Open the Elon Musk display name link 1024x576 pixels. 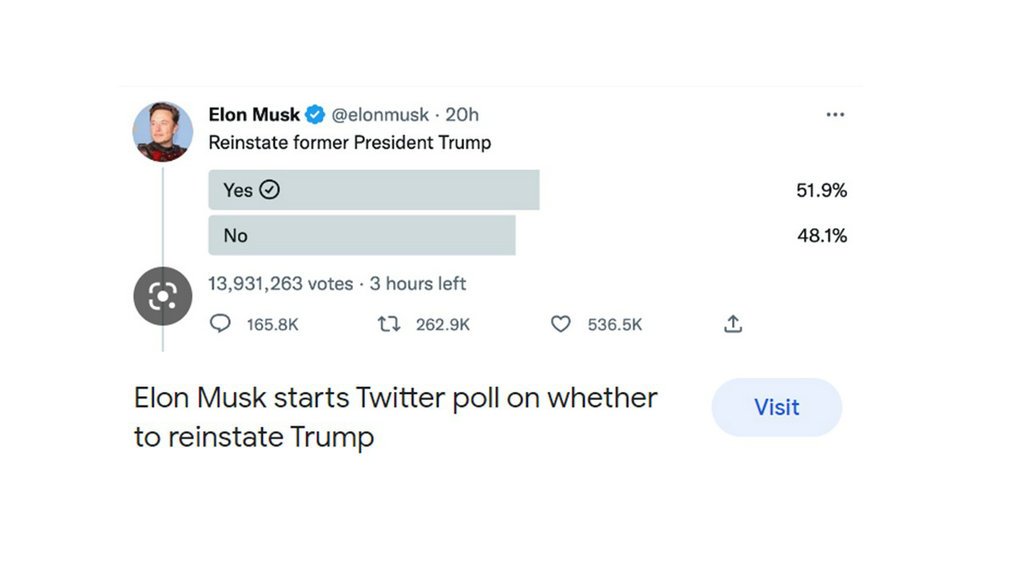pyautogui.click(x=254, y=115)
